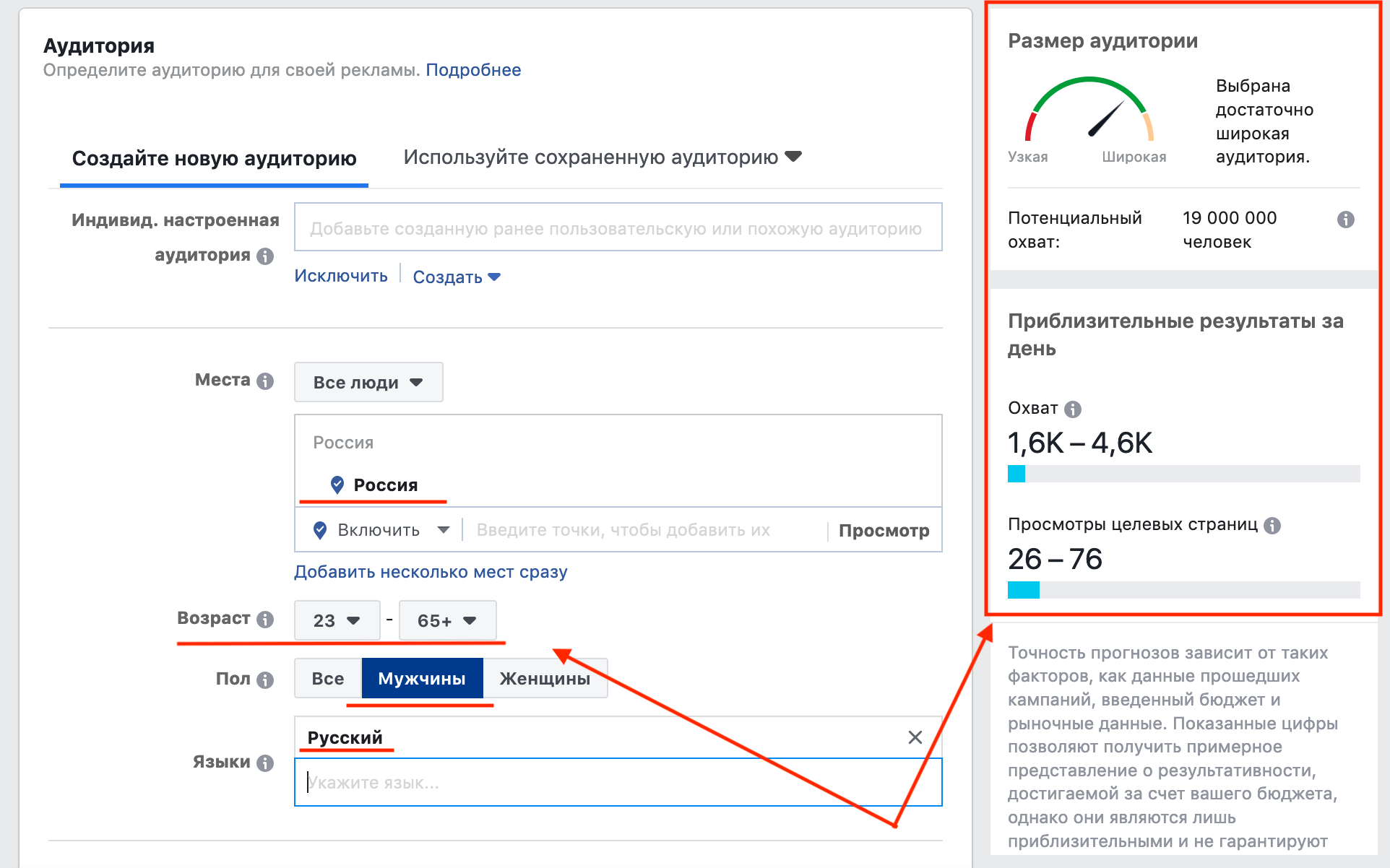Open minimum age dropdown showing 23
The image size is (1390, 868).
pyautogui.click(x=337, y=621)
